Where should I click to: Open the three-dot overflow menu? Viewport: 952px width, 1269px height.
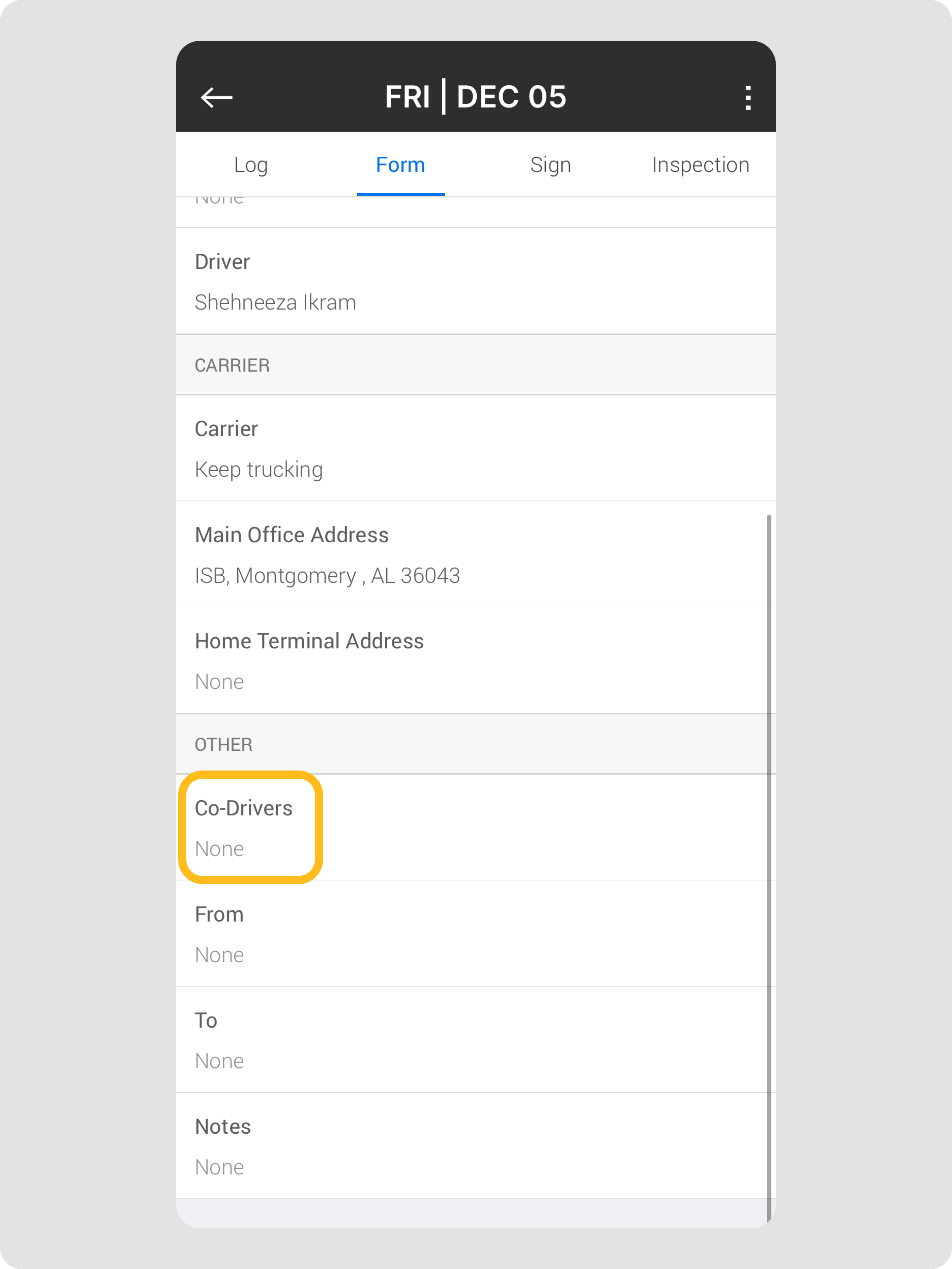click(747, 98)
